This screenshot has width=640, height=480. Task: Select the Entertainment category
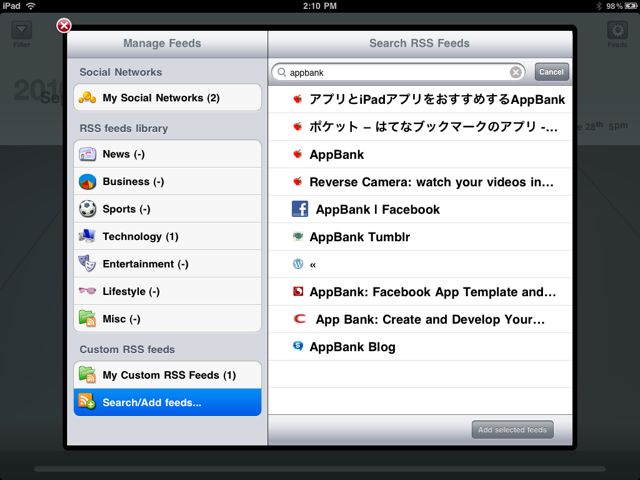pos(167,264)
